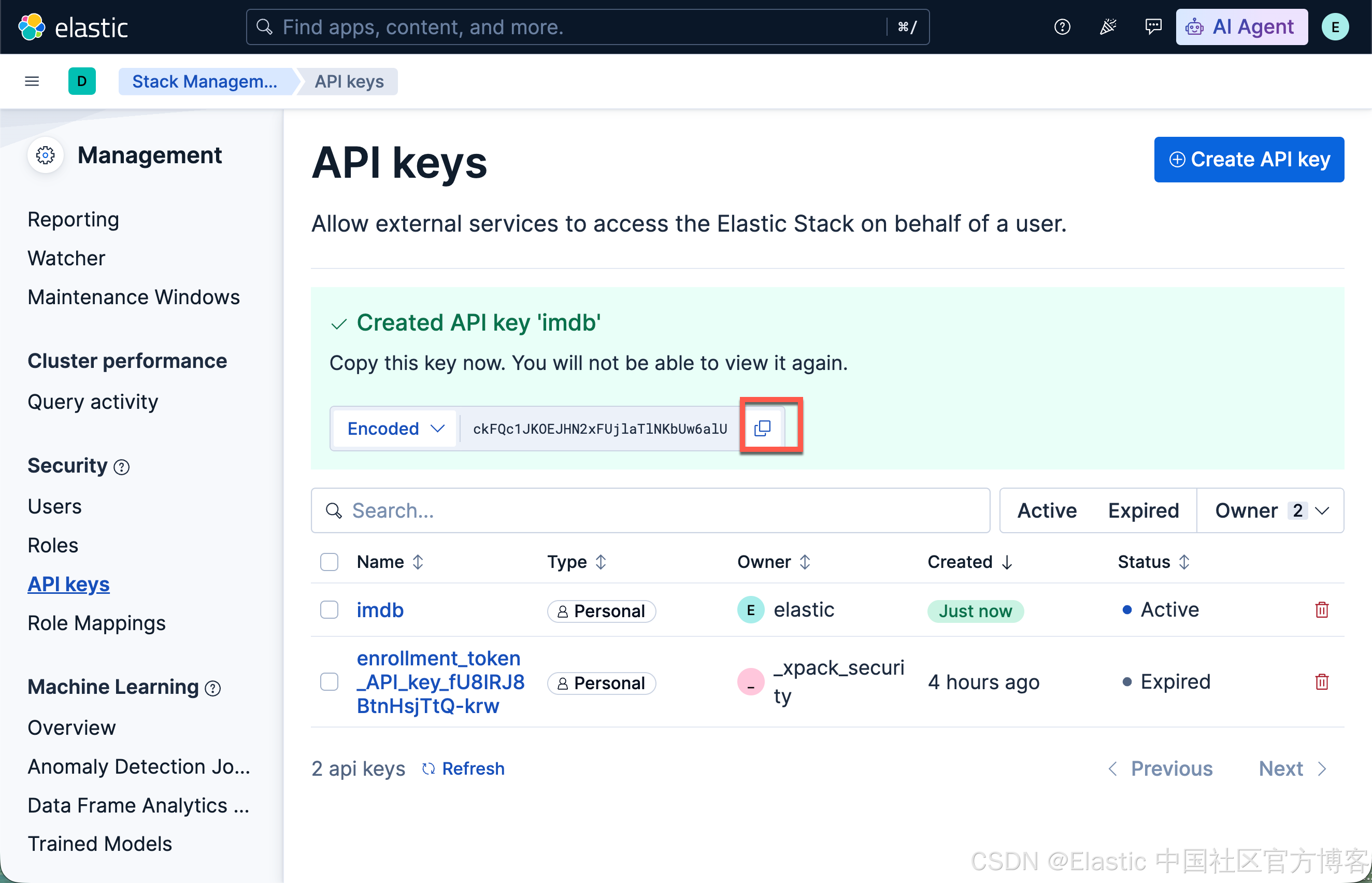Open Role Mappings in the sidebar
This screenshot has width=1372, height=883.
pos(96,623)
